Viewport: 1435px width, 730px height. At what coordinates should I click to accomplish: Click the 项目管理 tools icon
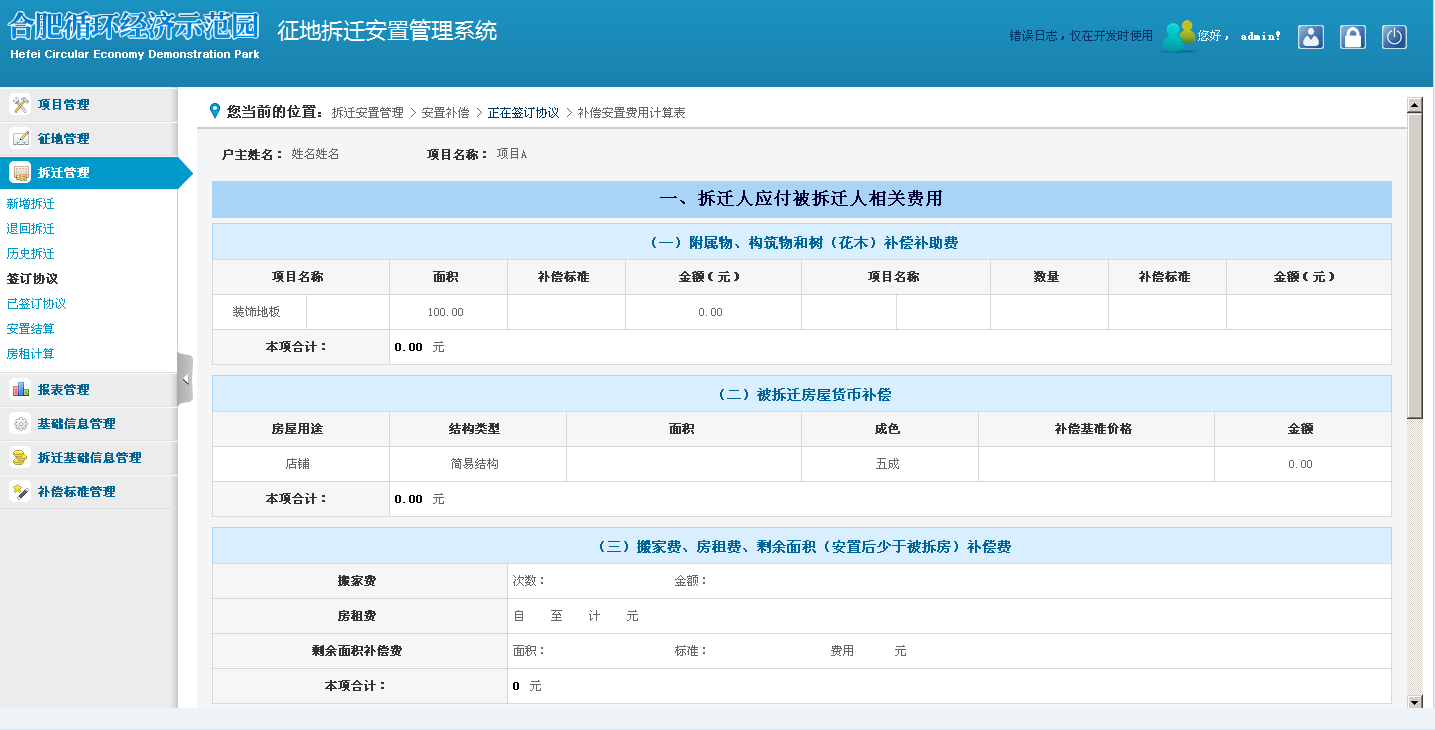pyautogui.click(x=20, y=104)
